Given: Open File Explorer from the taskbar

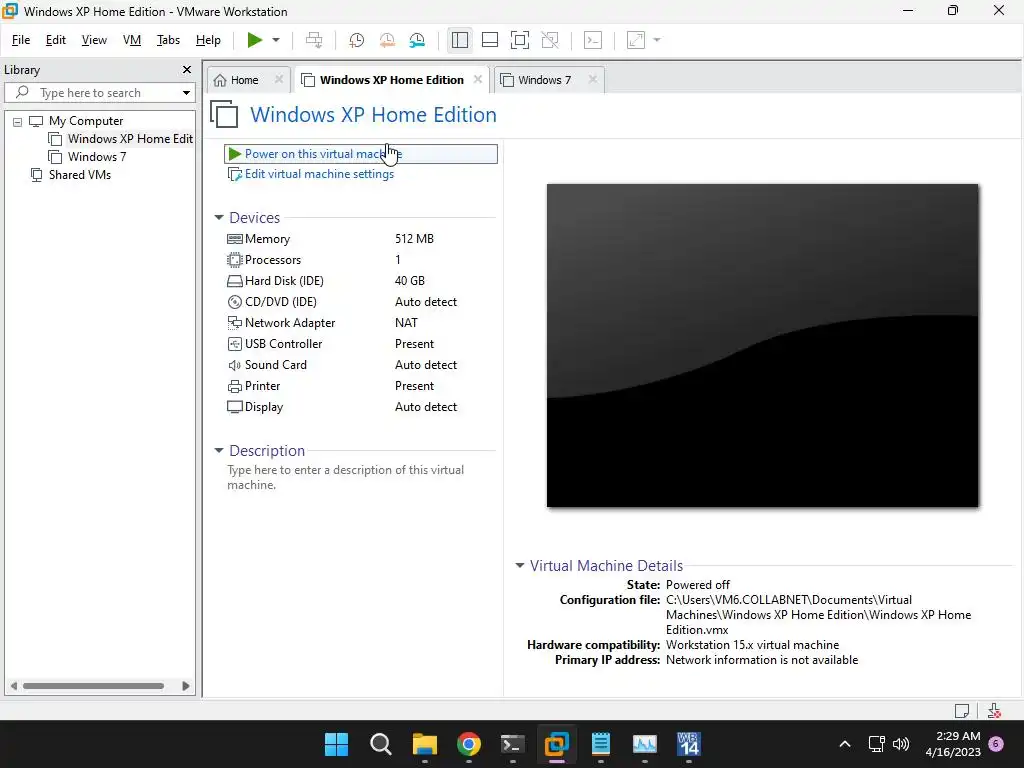Looking at the screenshot, I should [424, 744].
